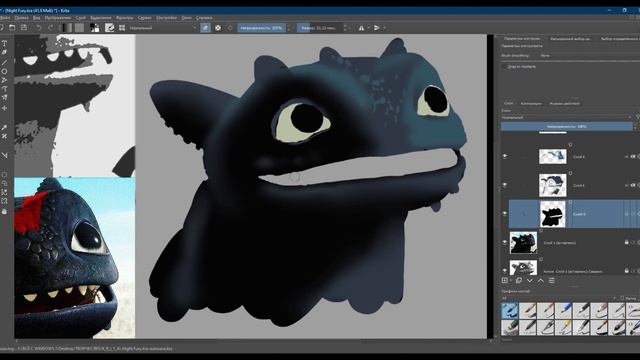640x360 pixels.
Task: Select the Color Picker eyedropper tool
Action: [4, 127]
